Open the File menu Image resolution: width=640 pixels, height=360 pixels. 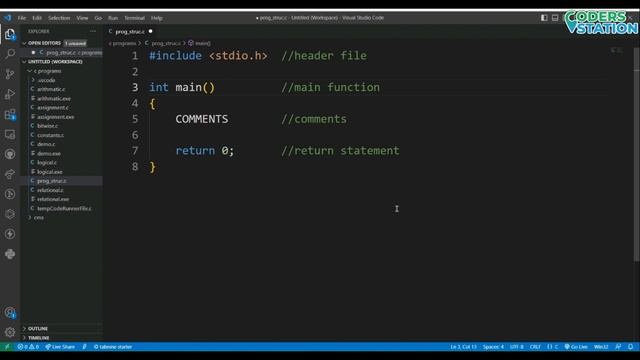(x=22, y=18)
